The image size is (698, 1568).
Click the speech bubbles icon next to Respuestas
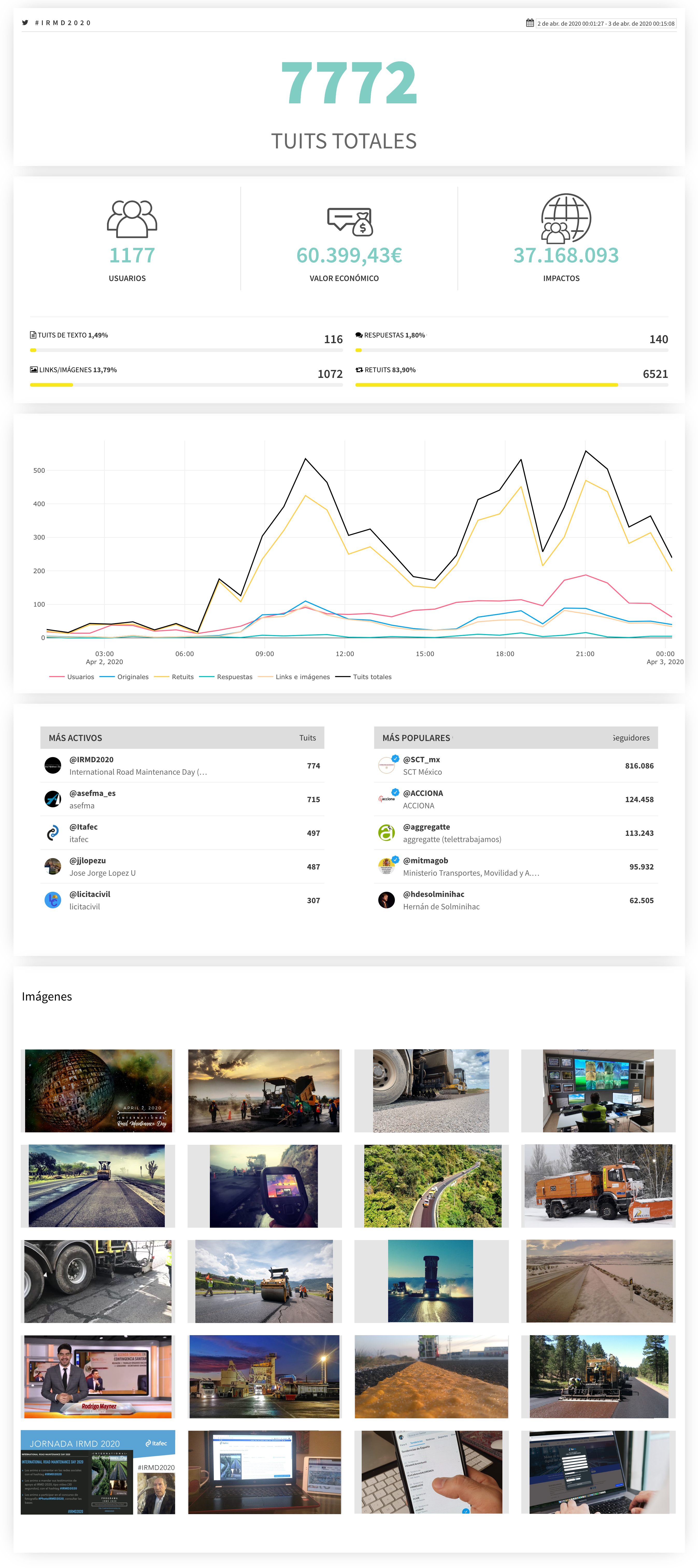(359, 335)
